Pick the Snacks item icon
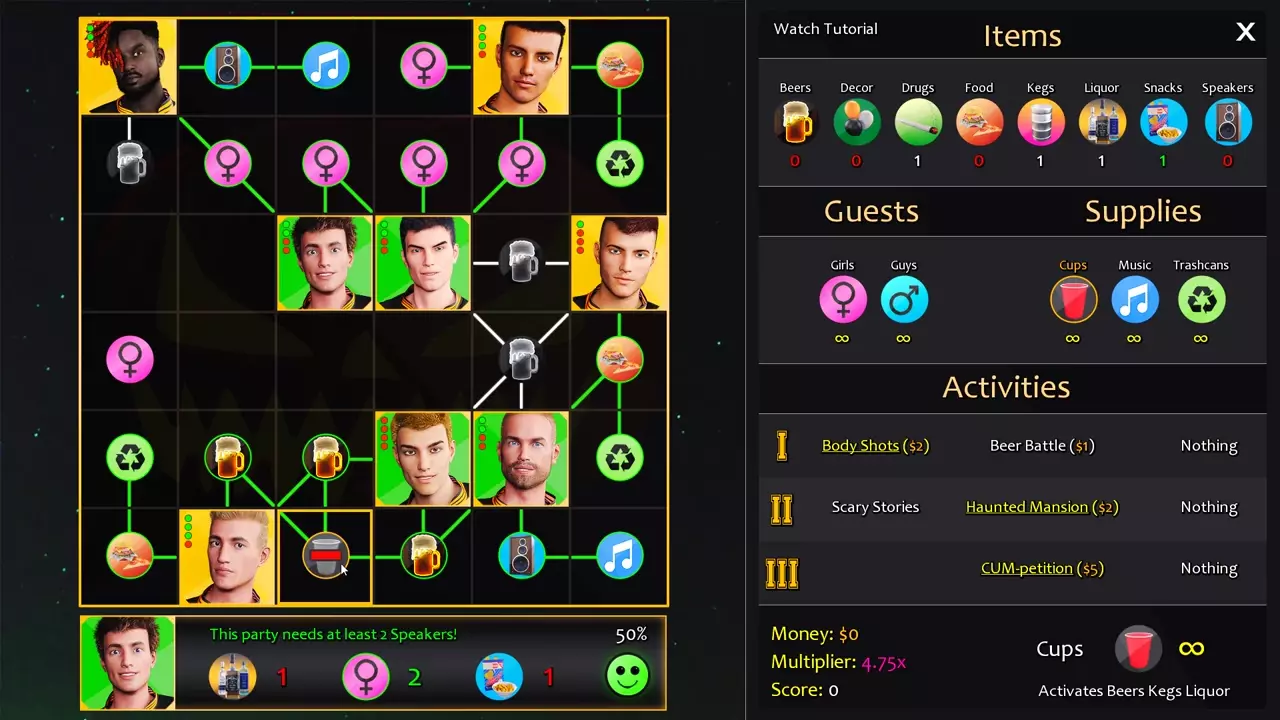This screenshot has height=720, width=1280. pyautogui.click(x=1163, y=123)
